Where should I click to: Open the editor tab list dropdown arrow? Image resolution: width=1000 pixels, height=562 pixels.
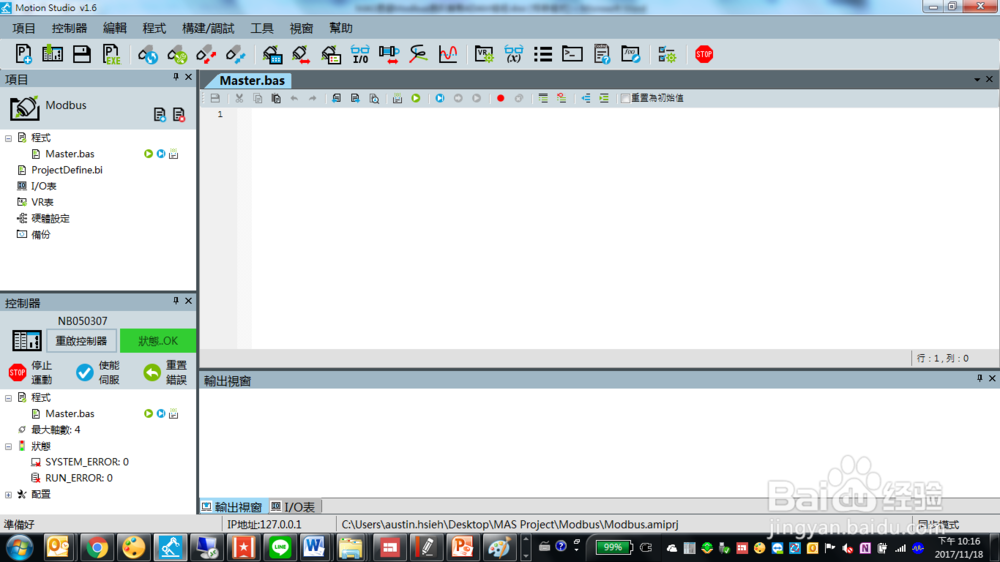(977, 80)
